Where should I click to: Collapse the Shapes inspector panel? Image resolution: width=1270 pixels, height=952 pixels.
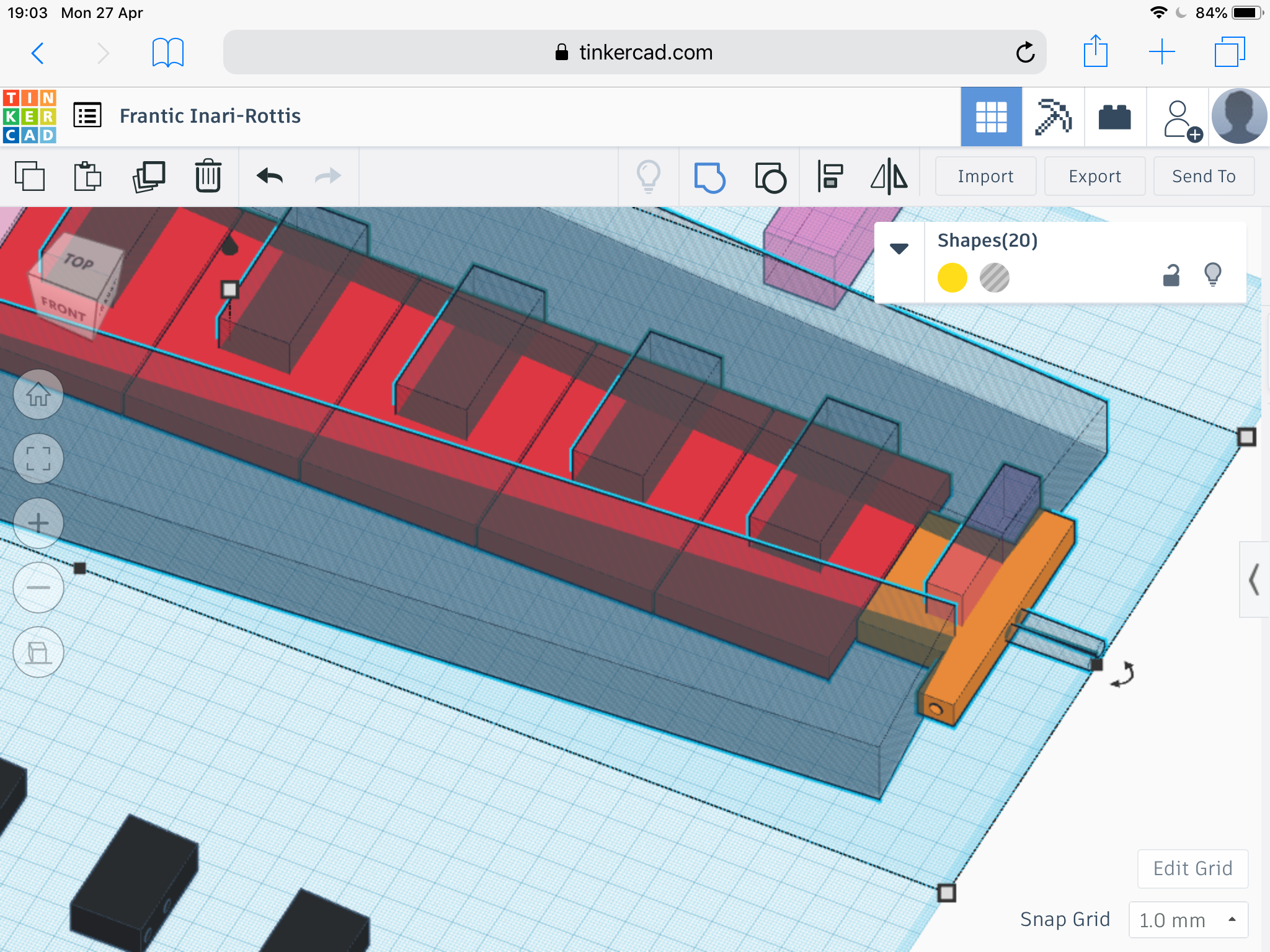click(x=899, y=249)
